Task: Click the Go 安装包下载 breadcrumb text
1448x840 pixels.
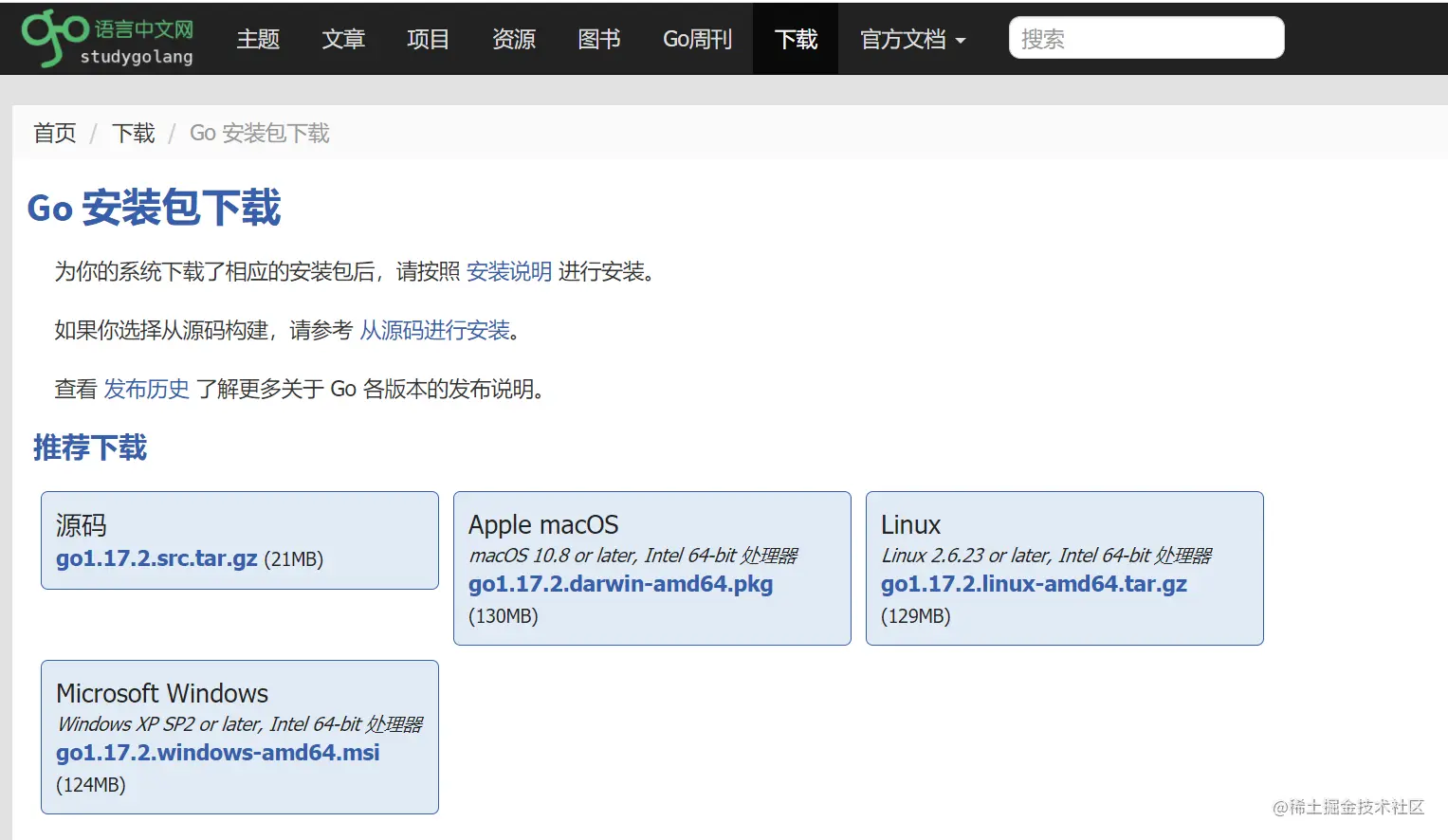Action: click(260, 133)
